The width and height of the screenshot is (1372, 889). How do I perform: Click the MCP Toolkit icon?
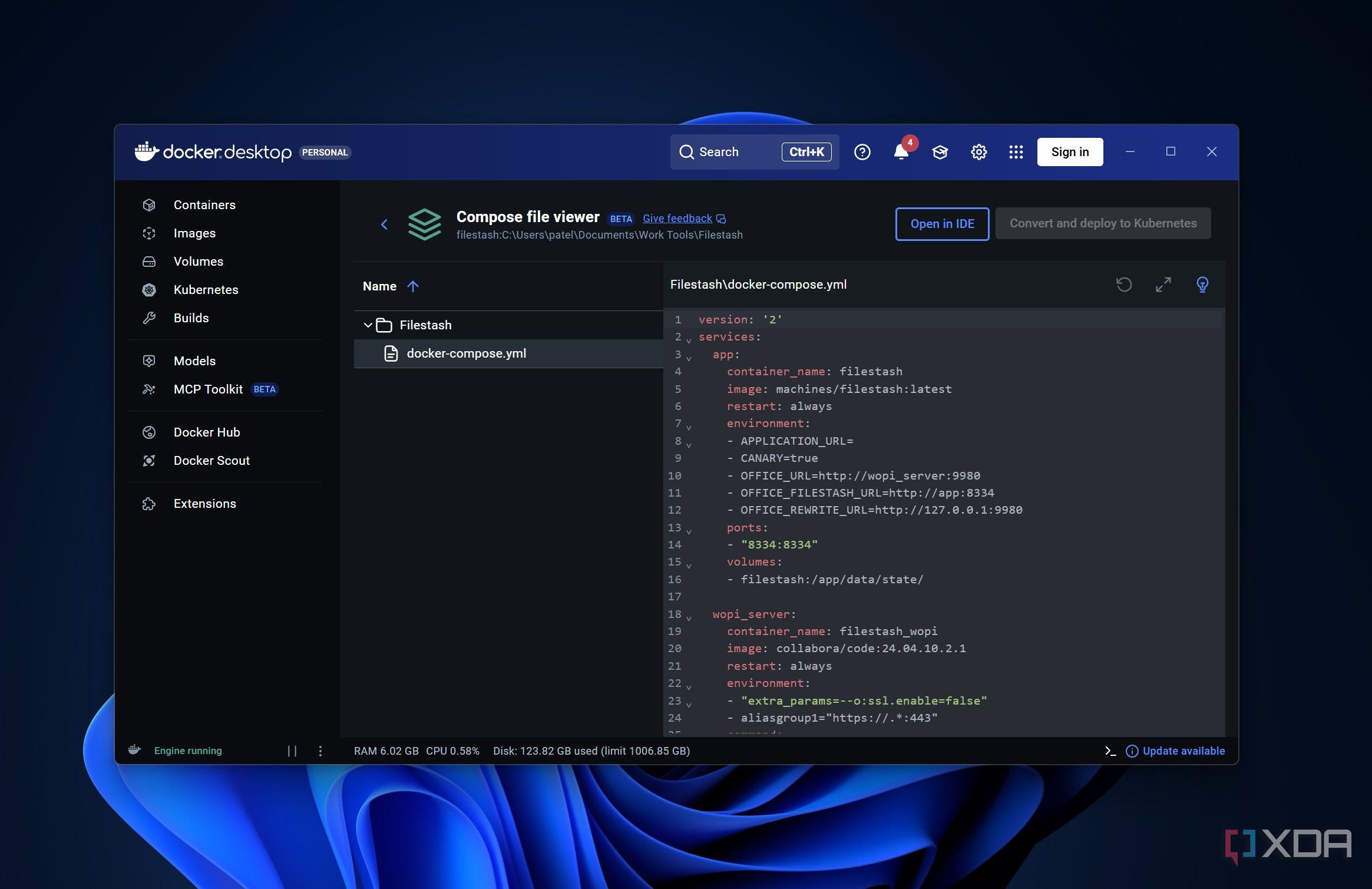tap(149, 389)
